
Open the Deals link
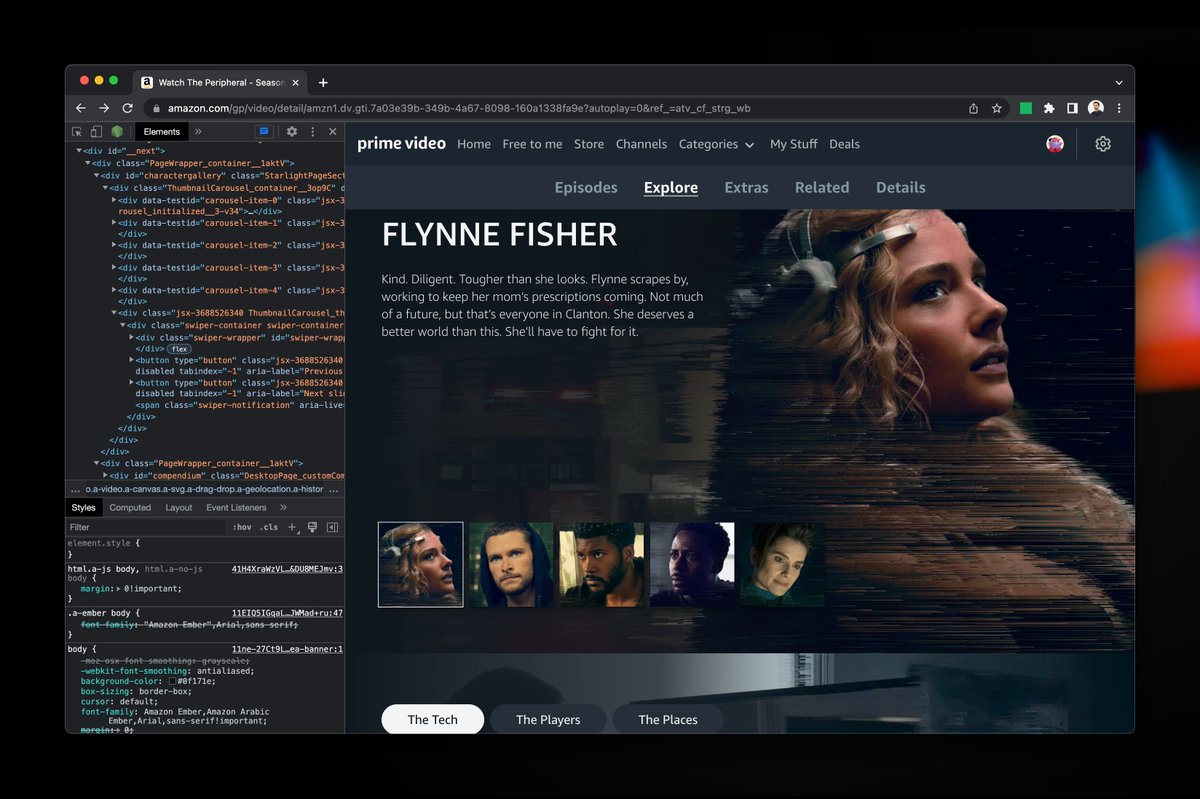click(844, 144)
